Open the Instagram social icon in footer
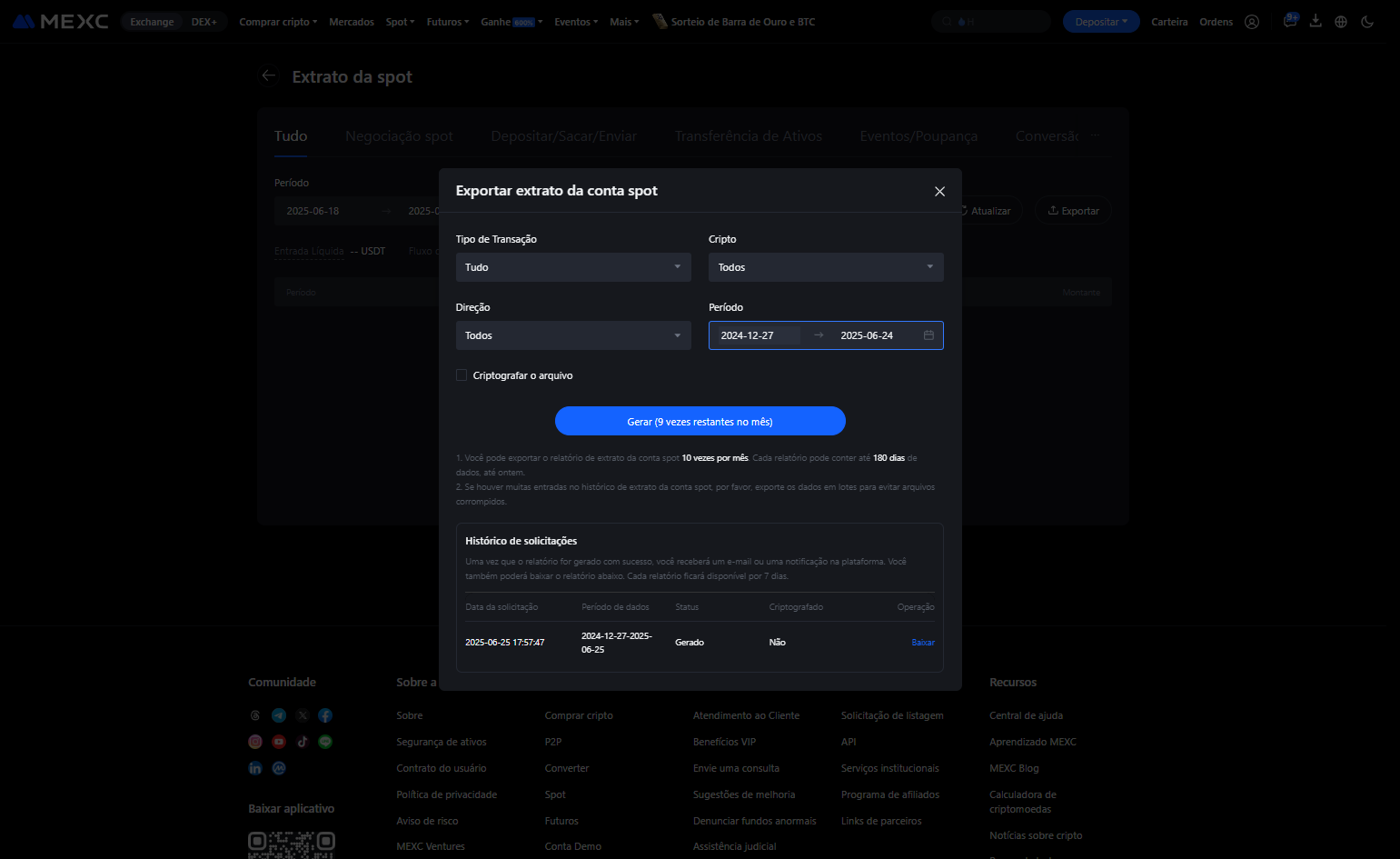This screenshot has width=1400, height=859. click(x=255, y=742)
